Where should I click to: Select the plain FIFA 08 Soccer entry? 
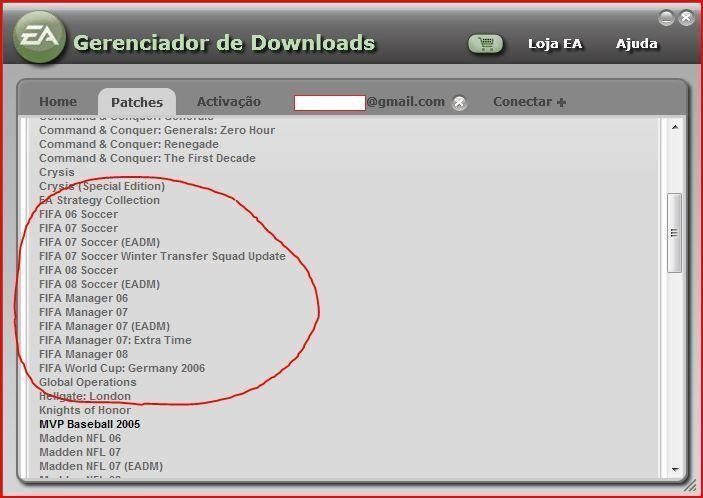[x=78, y=270]
